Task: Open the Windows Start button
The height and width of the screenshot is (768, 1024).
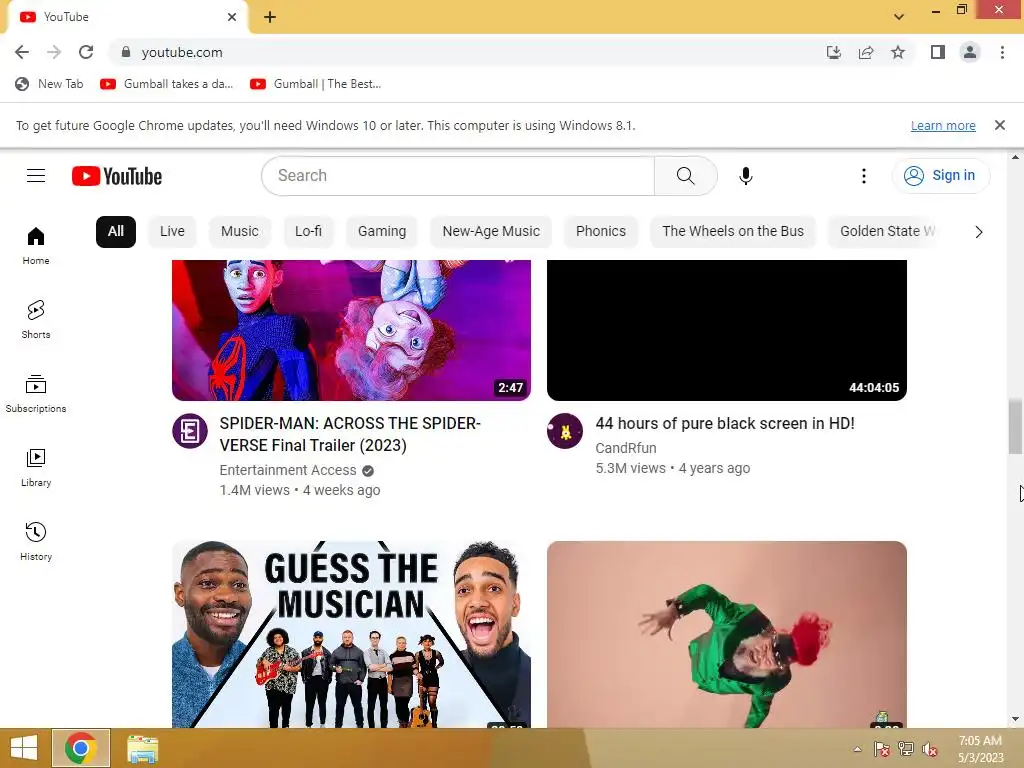Action: (x=24, y=748)
